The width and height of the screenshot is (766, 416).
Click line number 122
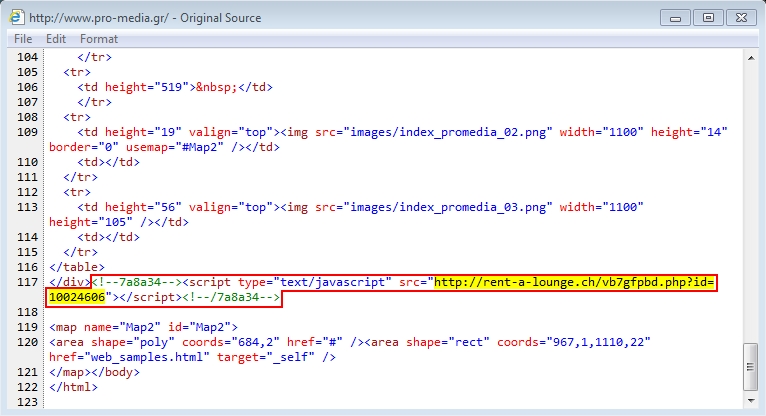pos(27,388)
